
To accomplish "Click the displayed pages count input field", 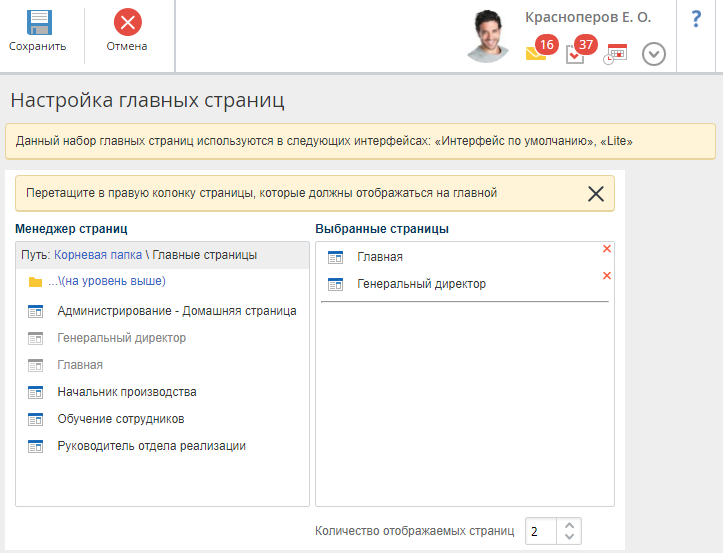I will coord(540,531).
